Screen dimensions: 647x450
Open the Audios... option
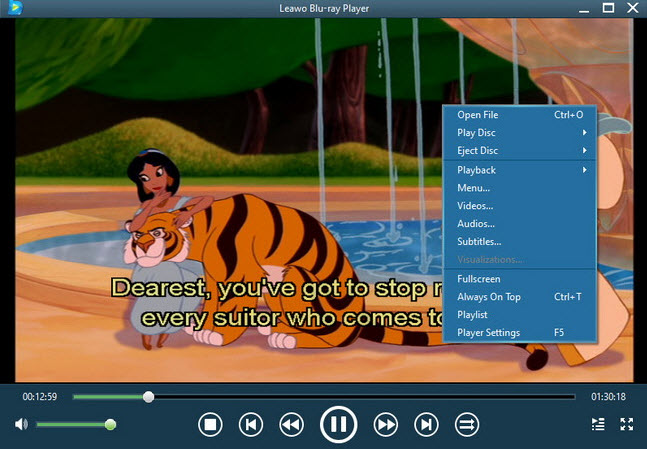pyautogui.click(x=520, y=224)
